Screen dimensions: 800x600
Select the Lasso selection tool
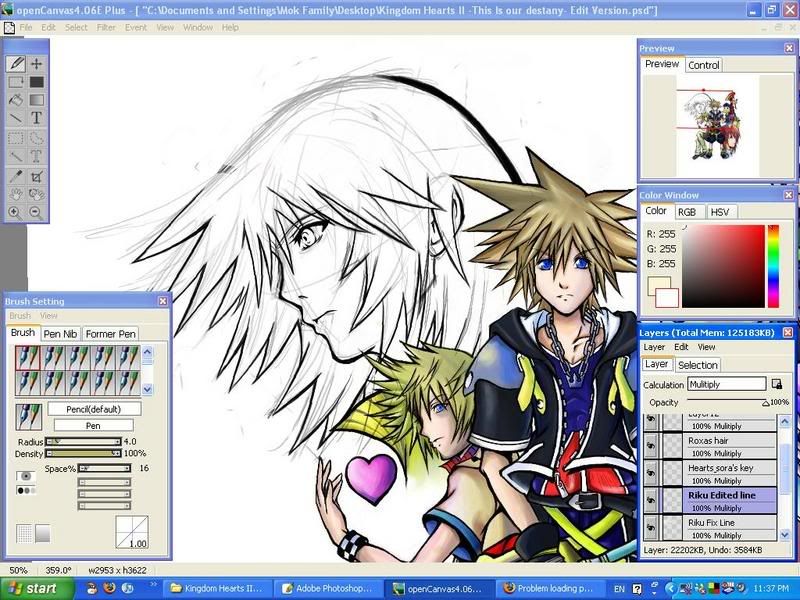36,138
